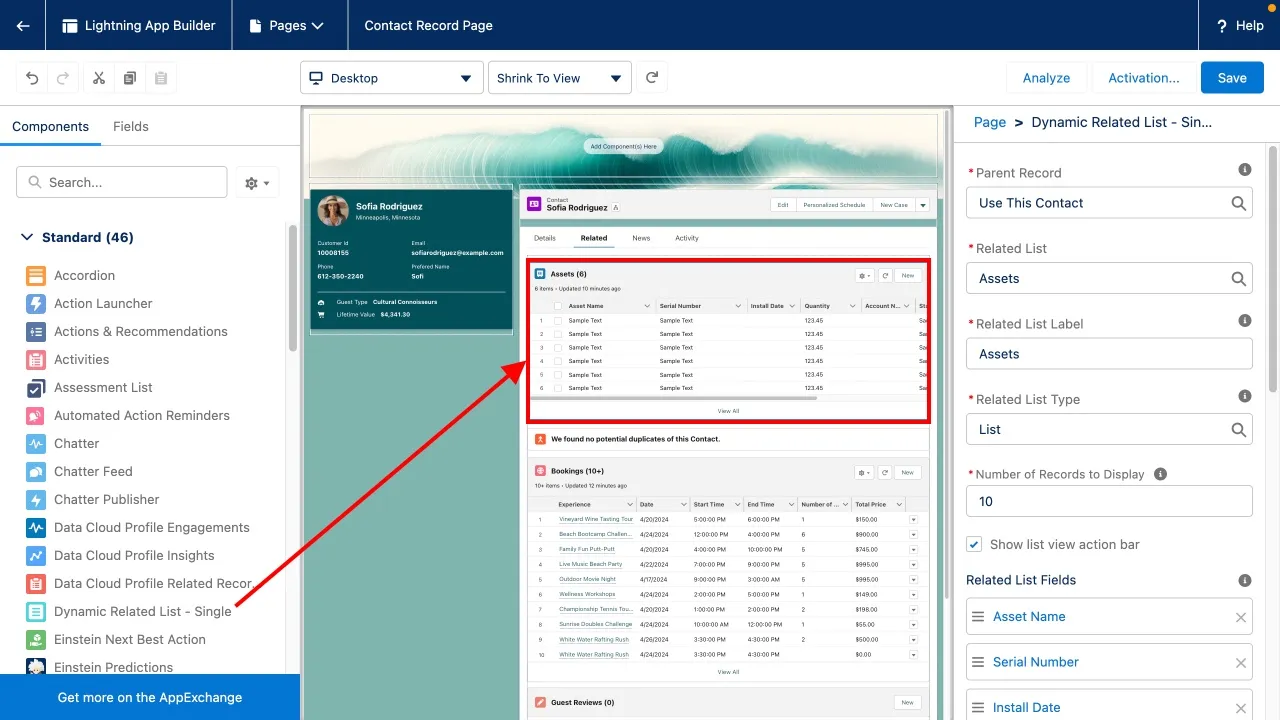This screenshot has width=1280, height=720.
Task: Switch to the Fields tab
Action: [x=130, y=127]
